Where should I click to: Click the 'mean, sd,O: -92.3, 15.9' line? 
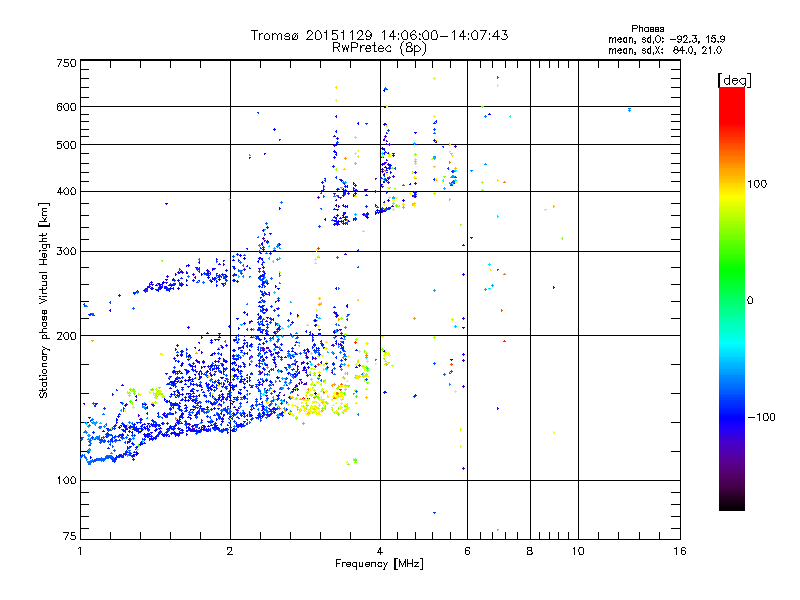tap(666, 39)
